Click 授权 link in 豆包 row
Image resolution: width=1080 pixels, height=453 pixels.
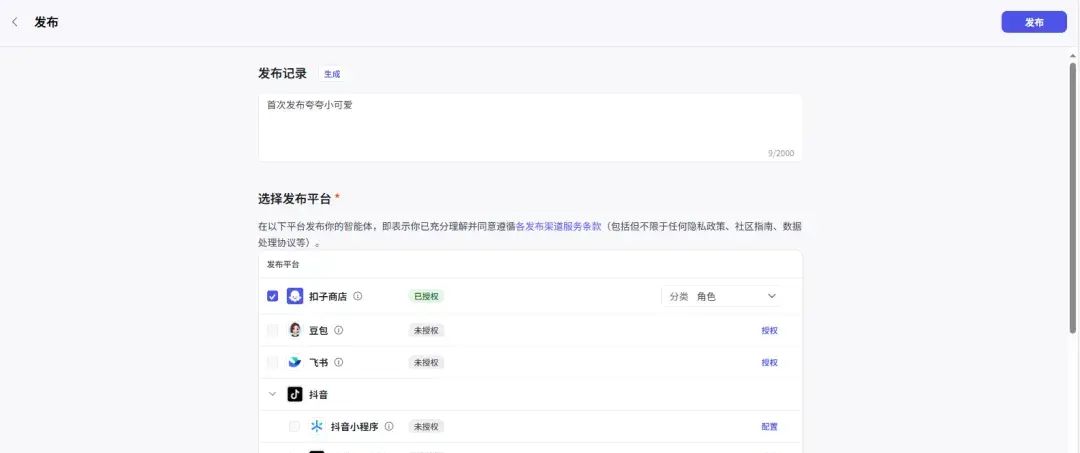pyautogui.click(x=769, y=330)
